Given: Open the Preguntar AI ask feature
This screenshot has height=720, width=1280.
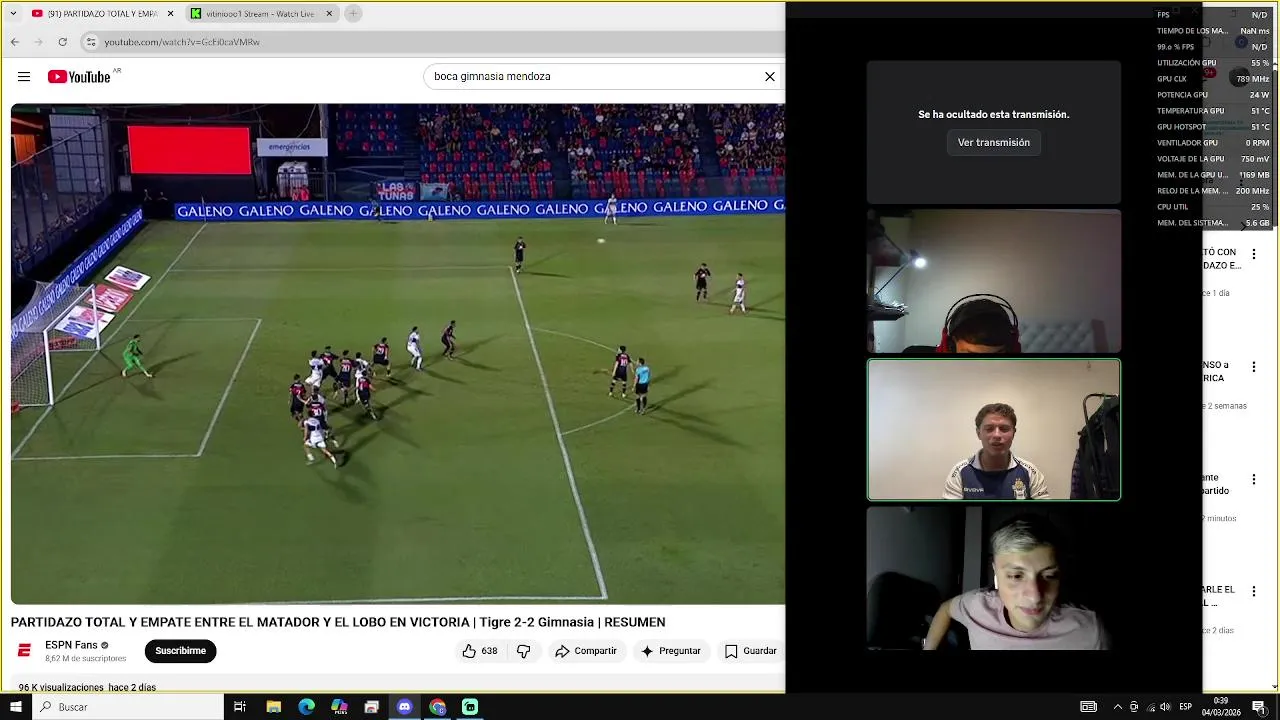Looking at the screenshot, I should click(x=671, y=651).
